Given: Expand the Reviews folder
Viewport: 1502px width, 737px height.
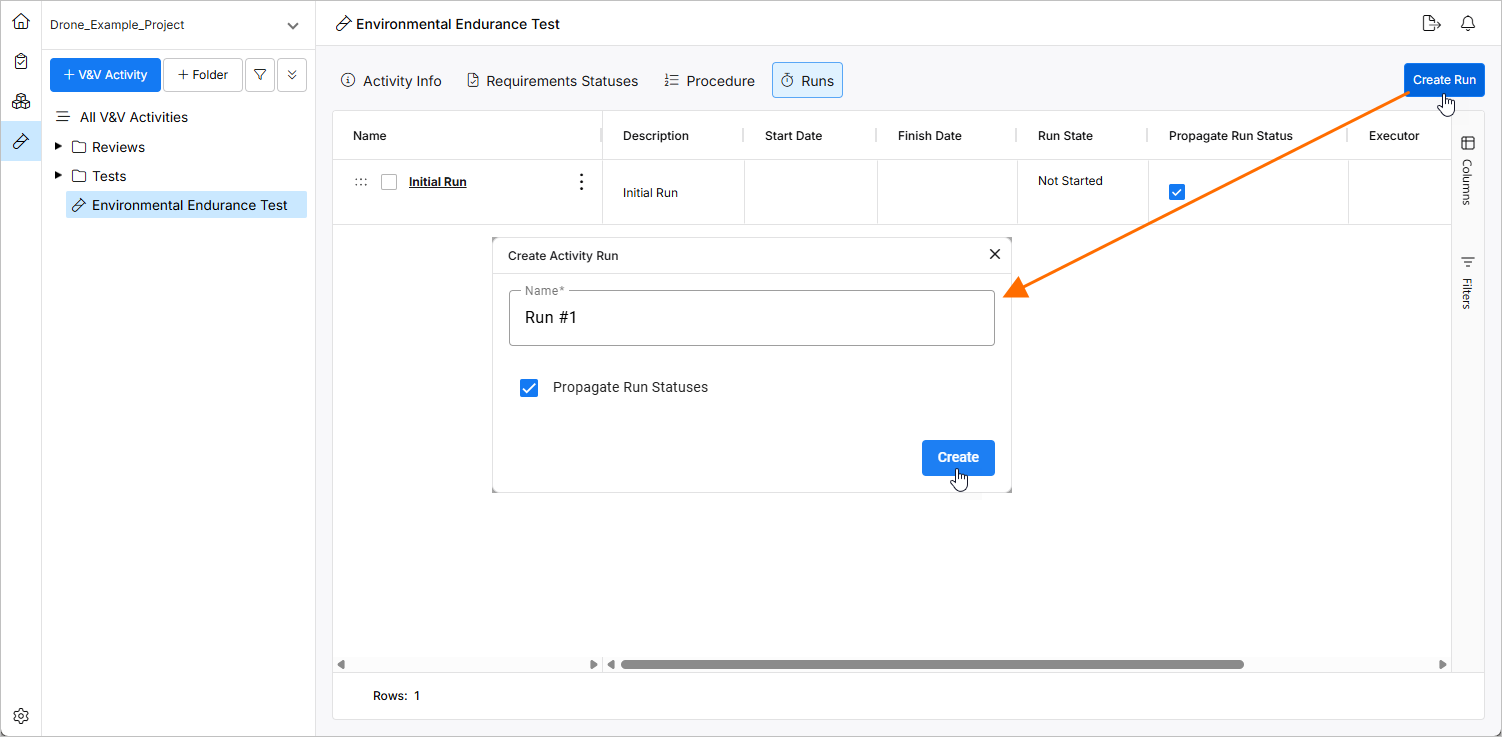Looking at the screenshot, I should coord(58,147).
